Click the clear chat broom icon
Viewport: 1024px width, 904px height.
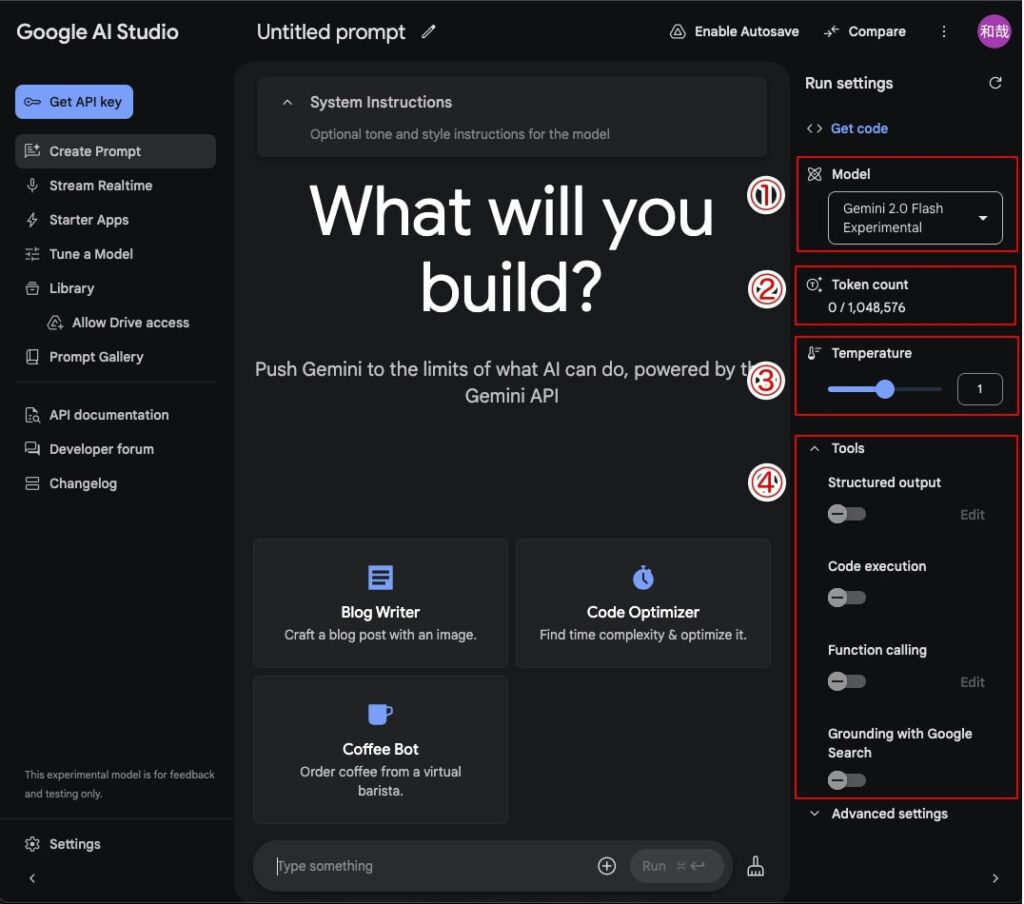point(756,866)
